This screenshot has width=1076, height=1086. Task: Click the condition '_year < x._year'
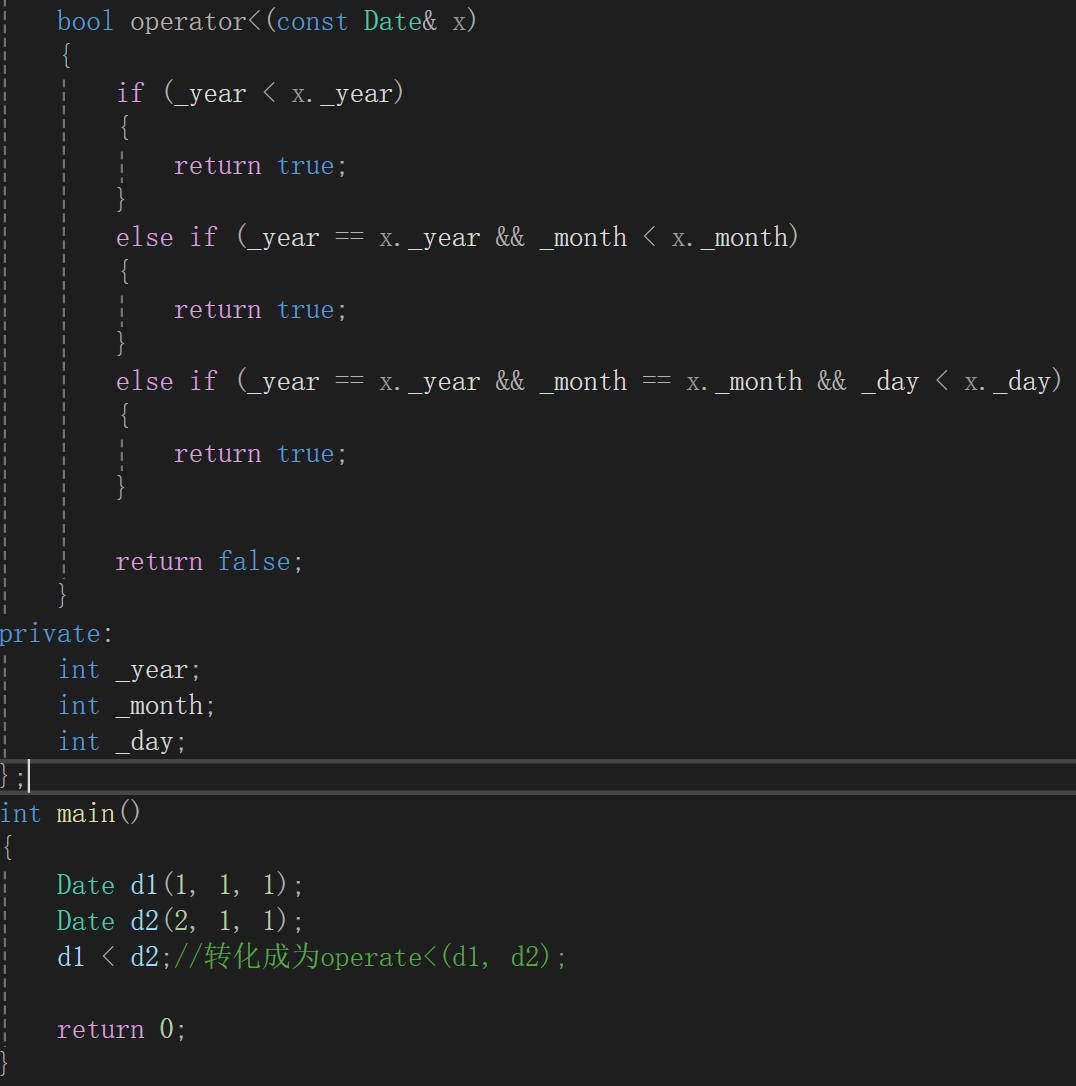[283, 94]
